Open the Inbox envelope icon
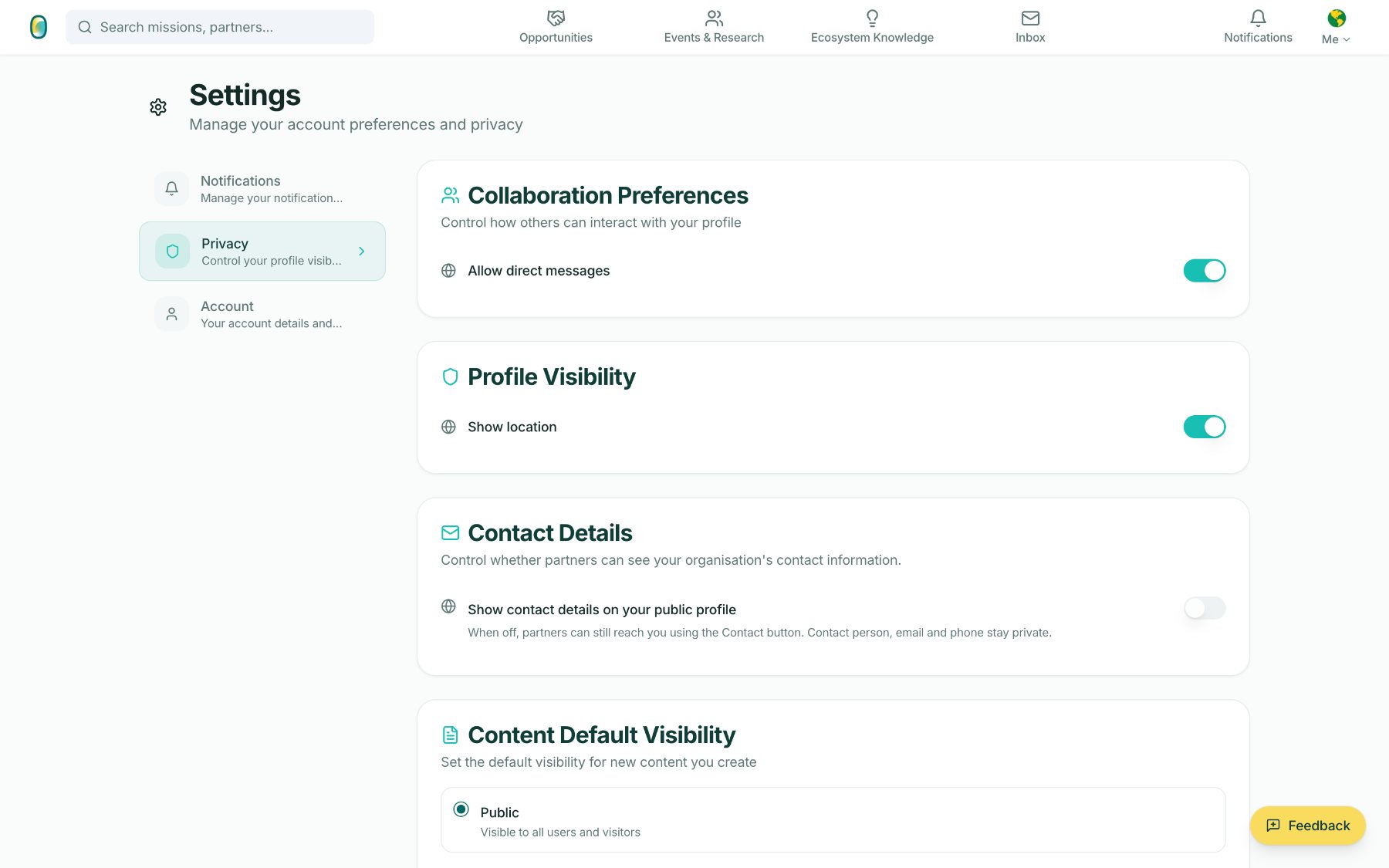Image resolution: width=1389 pixels, height=868 pixels. [x=1030, y=18]
